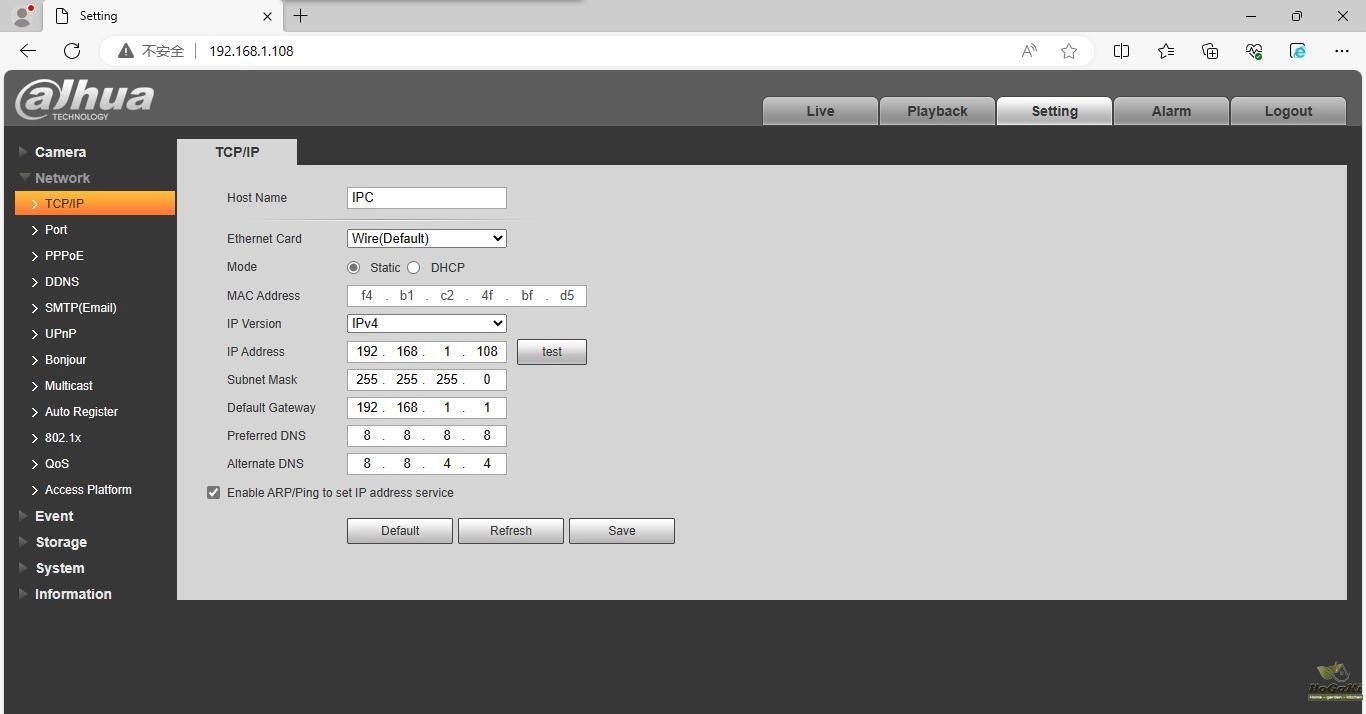
Task: Open the browser collections icon
Action: tap(1210, 51)
